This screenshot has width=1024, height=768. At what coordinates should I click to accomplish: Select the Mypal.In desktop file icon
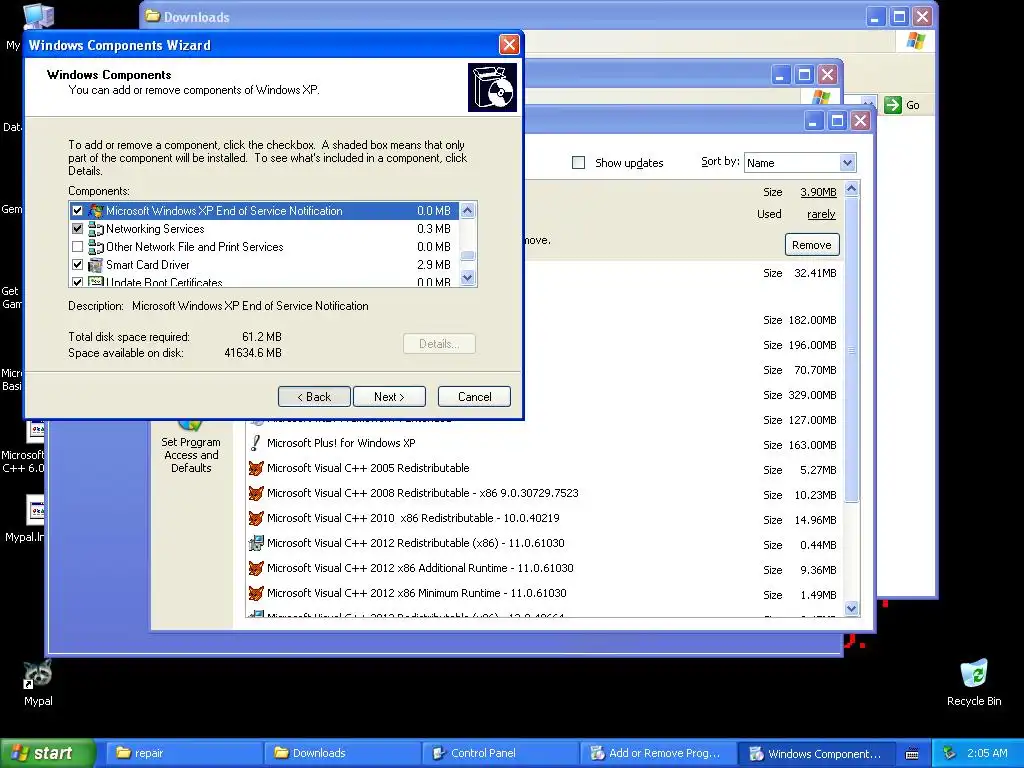[35, 511]
